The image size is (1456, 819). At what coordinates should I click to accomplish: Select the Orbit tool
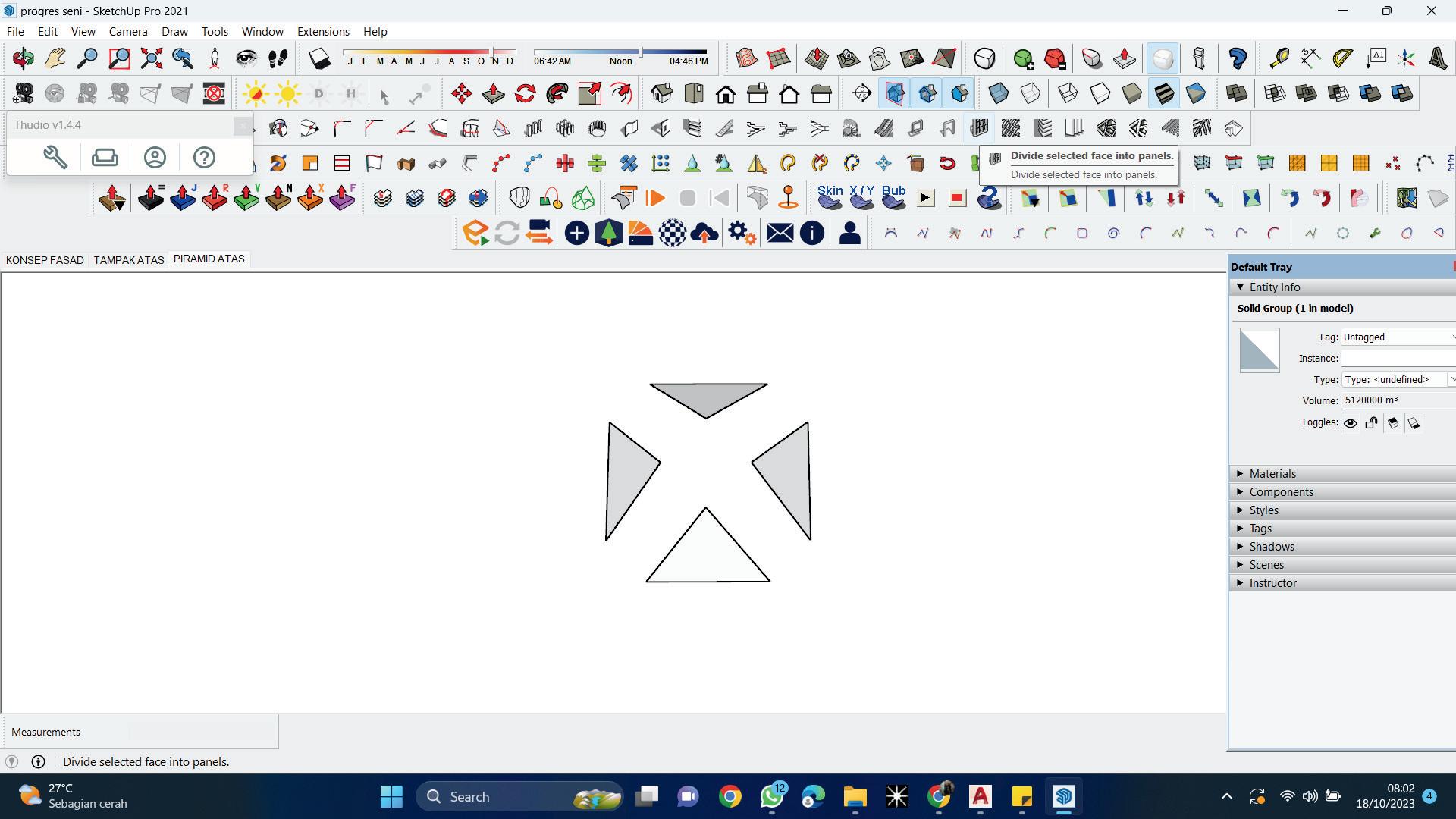tap(23, 58)
